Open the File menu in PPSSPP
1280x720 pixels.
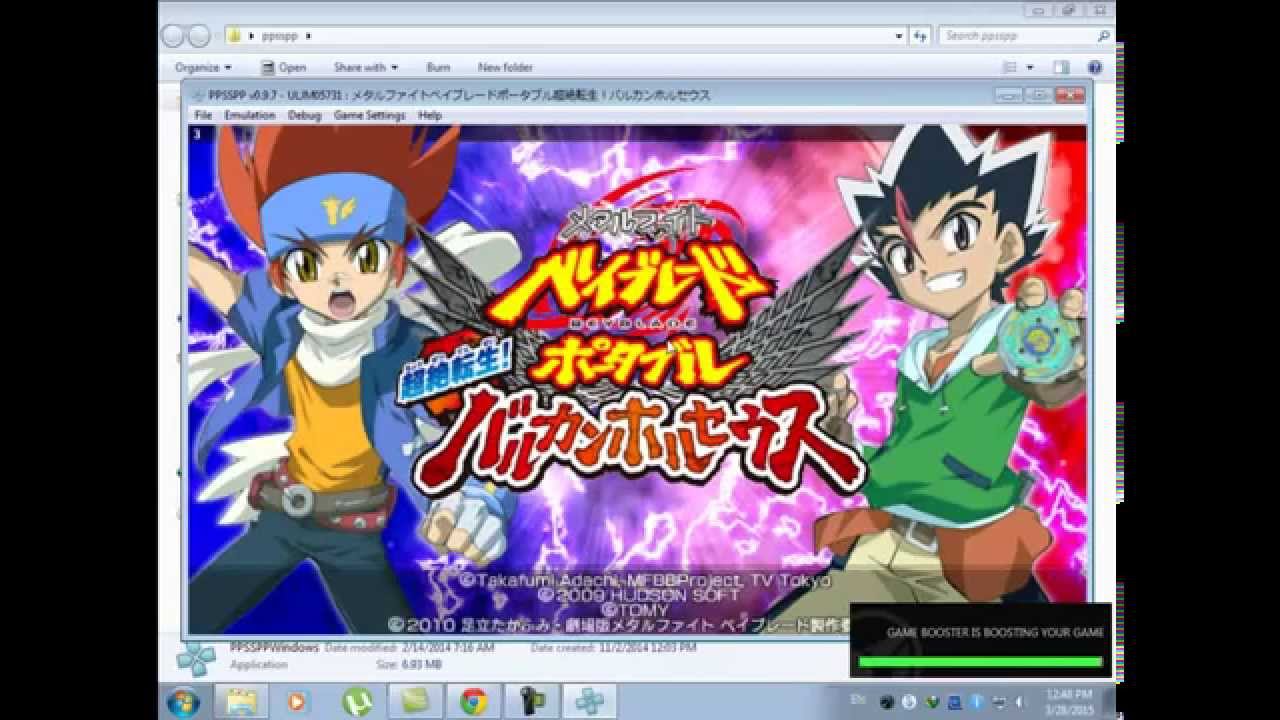pos(203,115)
